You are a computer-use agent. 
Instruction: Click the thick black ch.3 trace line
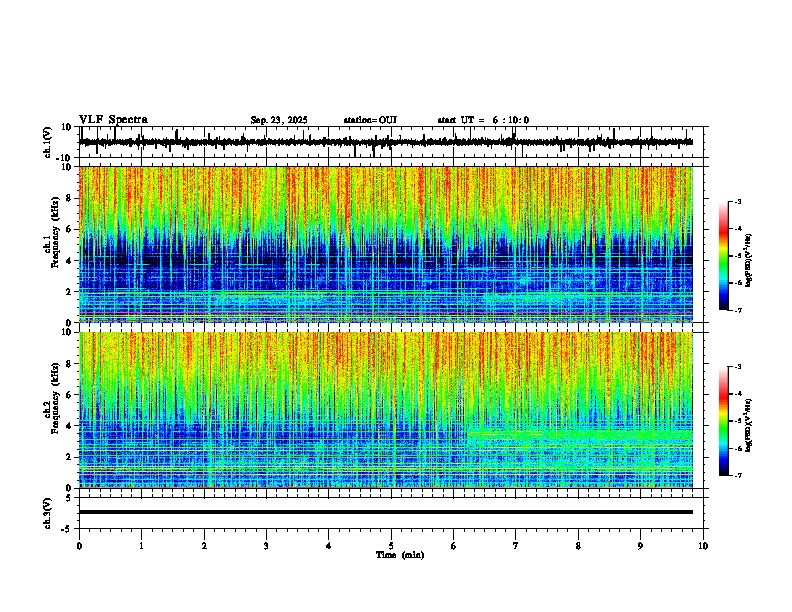pyautogui.click(x=386, y=512)
